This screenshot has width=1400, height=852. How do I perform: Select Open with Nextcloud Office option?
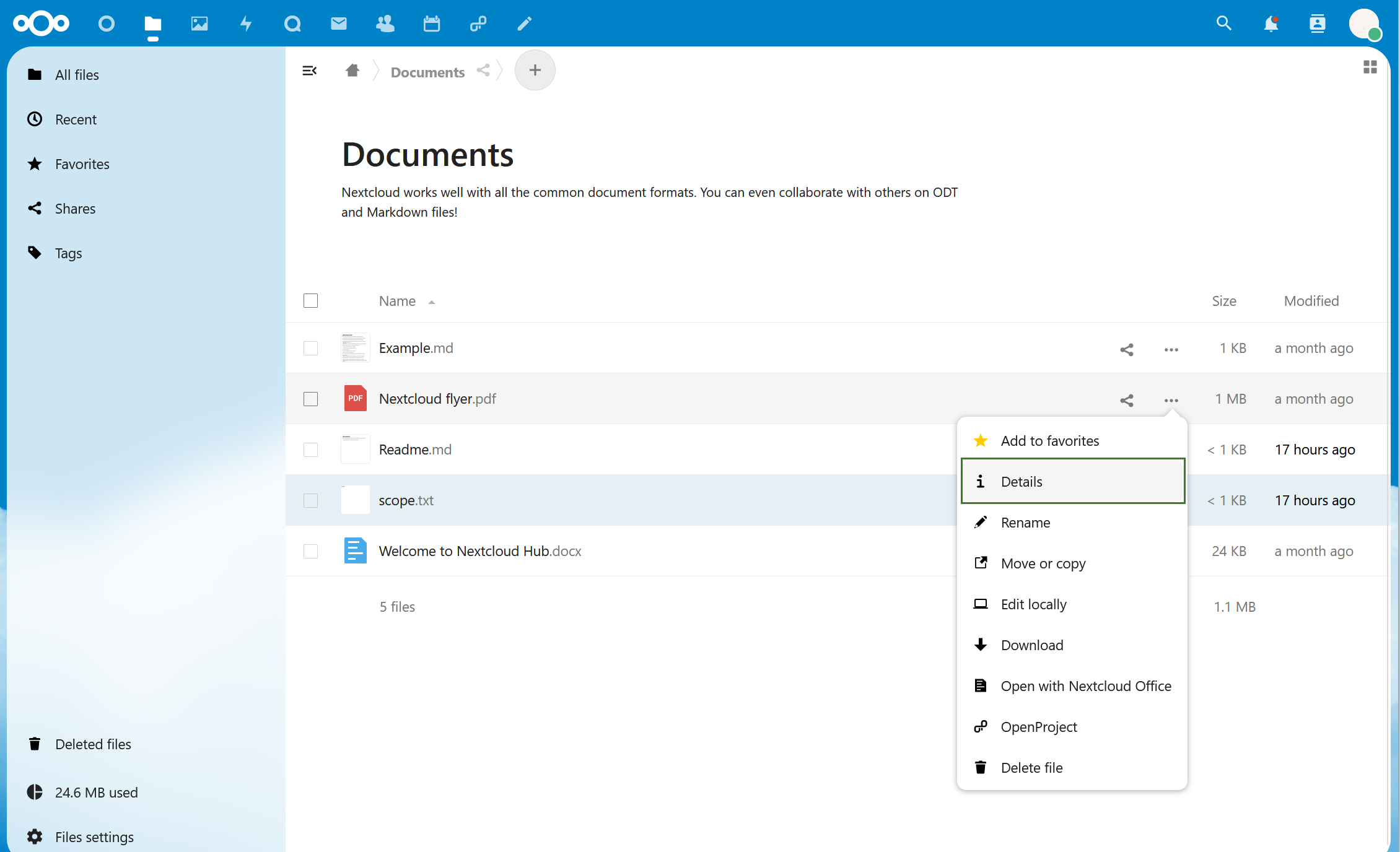coord(1085,685)
